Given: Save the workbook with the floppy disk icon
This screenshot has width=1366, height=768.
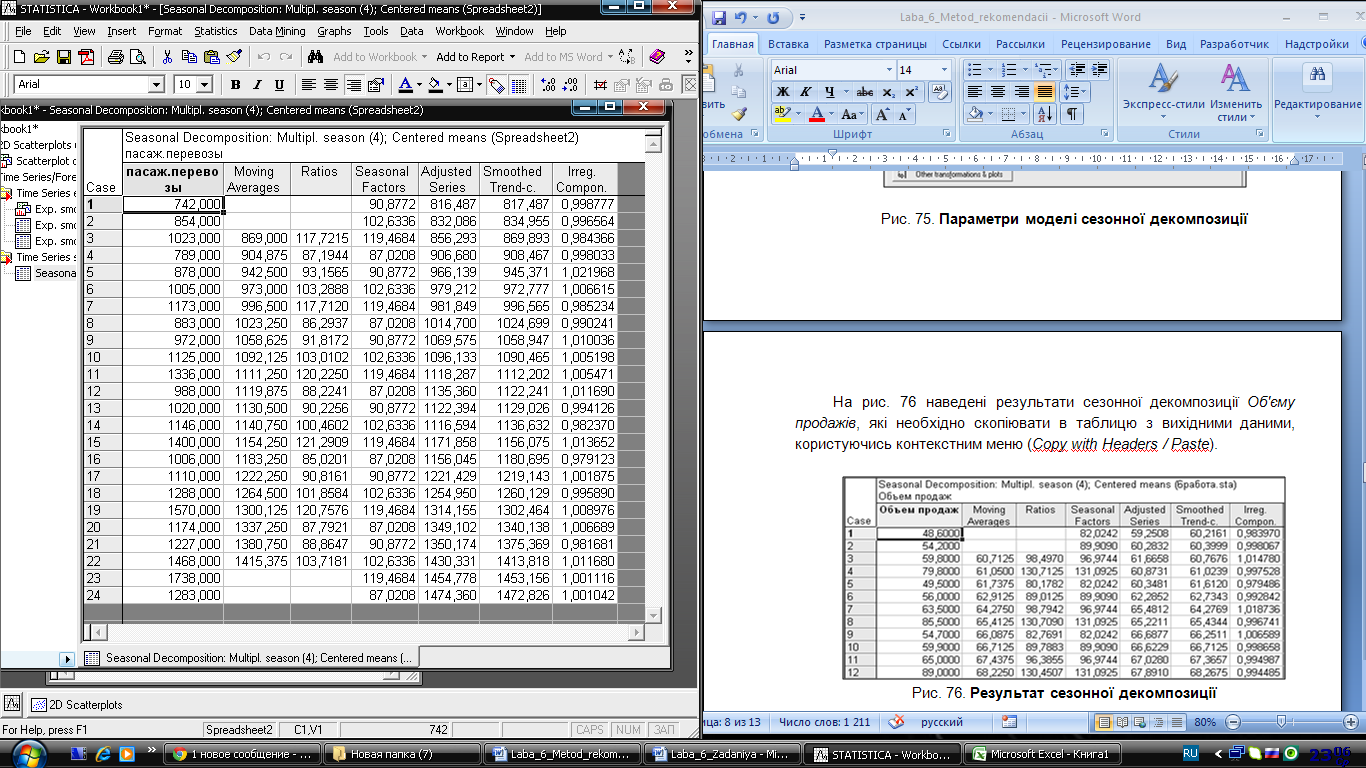Looking at the screenshot, I should [x=63, y=57].
